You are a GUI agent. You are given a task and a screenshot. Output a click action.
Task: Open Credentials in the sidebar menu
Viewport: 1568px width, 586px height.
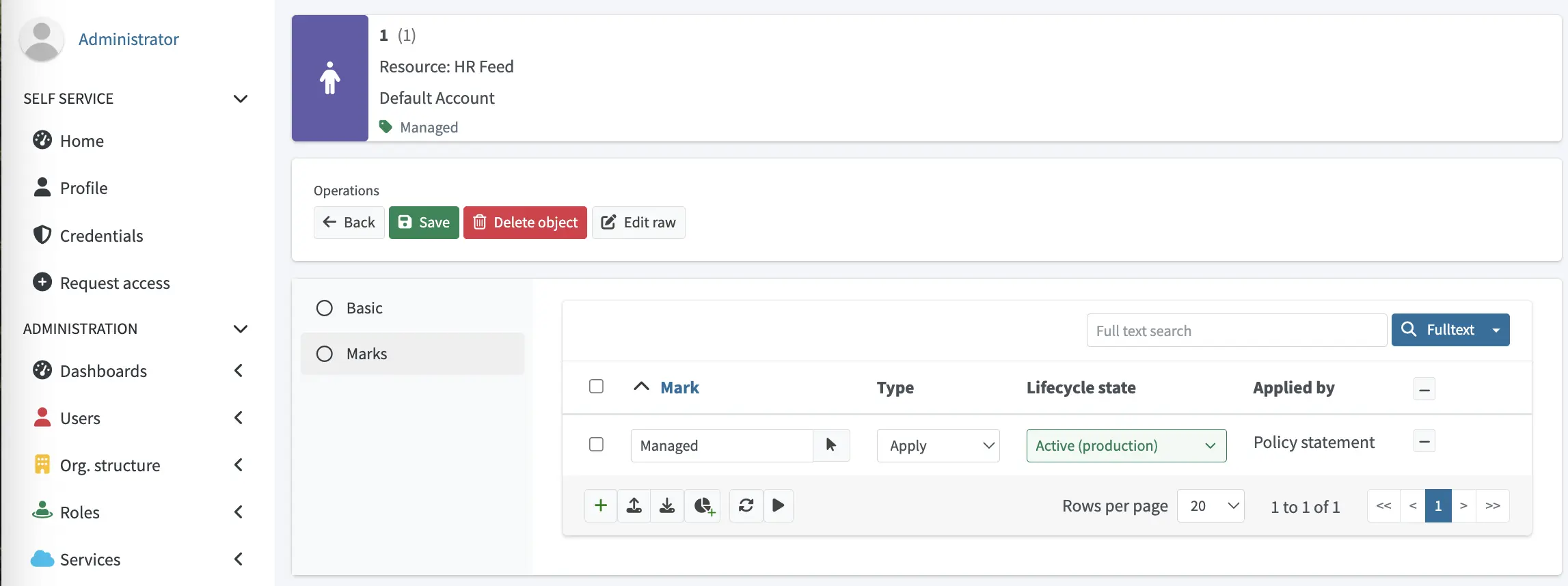click(101, 236)
